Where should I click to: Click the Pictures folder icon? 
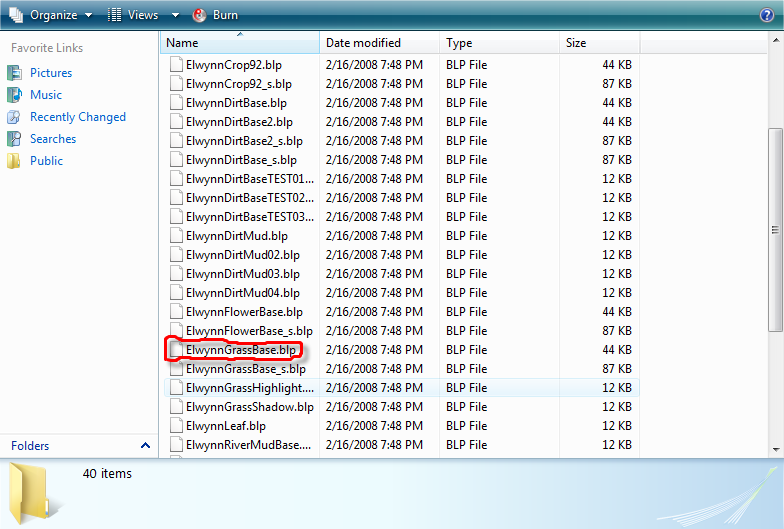coord(14,73)
